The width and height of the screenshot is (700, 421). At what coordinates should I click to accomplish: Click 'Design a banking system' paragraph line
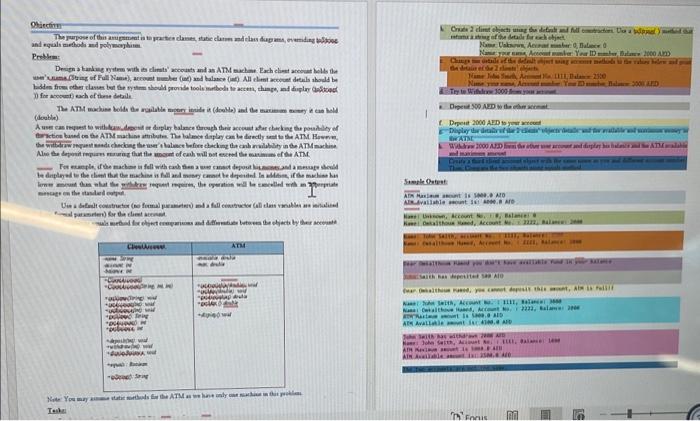click(196, 70)
